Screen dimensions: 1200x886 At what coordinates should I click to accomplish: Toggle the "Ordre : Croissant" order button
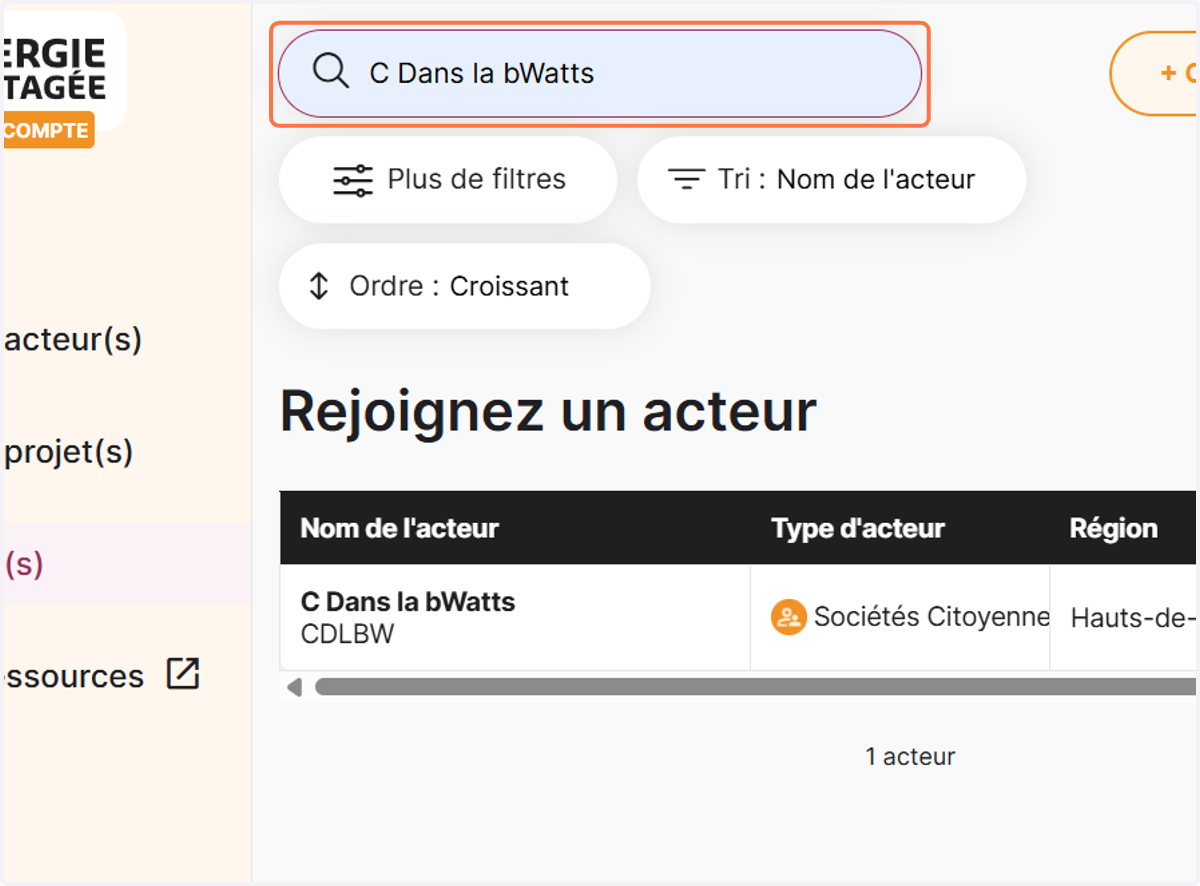465,286
